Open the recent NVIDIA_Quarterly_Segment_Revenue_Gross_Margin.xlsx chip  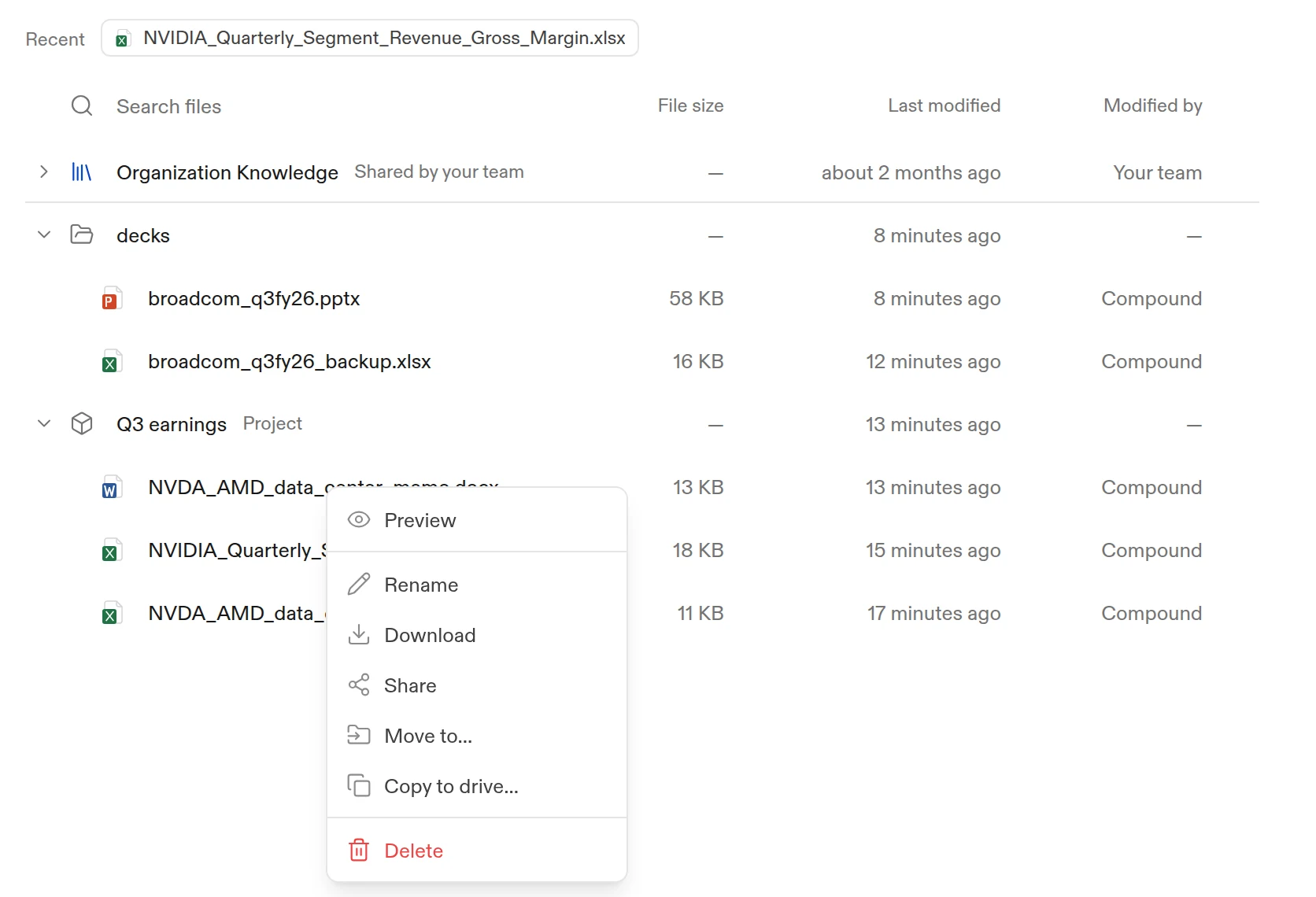370,38
